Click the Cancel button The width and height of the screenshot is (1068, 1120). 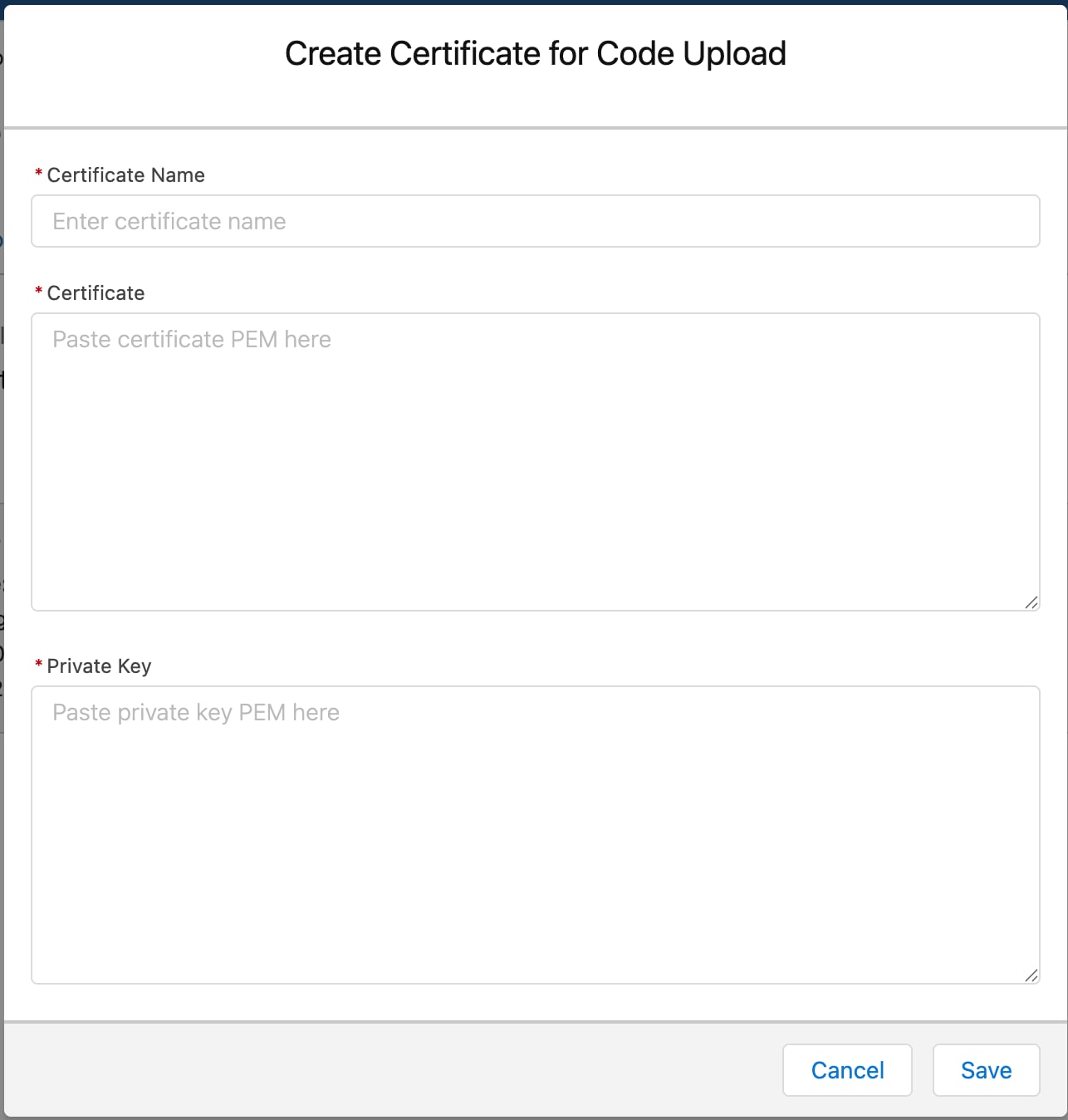(x=847, y=1070)
